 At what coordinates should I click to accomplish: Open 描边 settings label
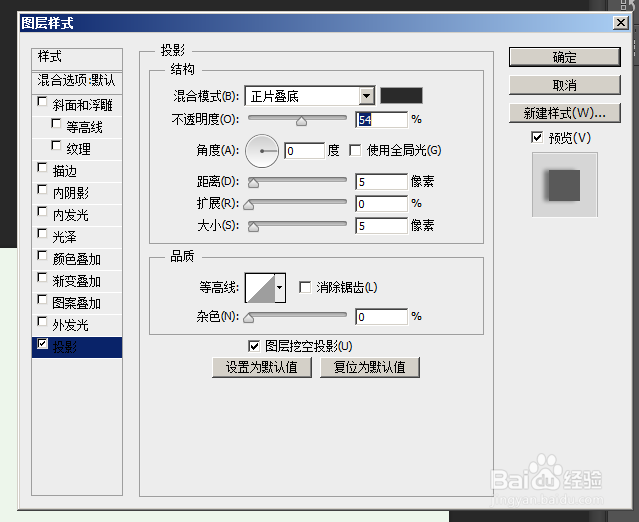(x=65, y=171)
